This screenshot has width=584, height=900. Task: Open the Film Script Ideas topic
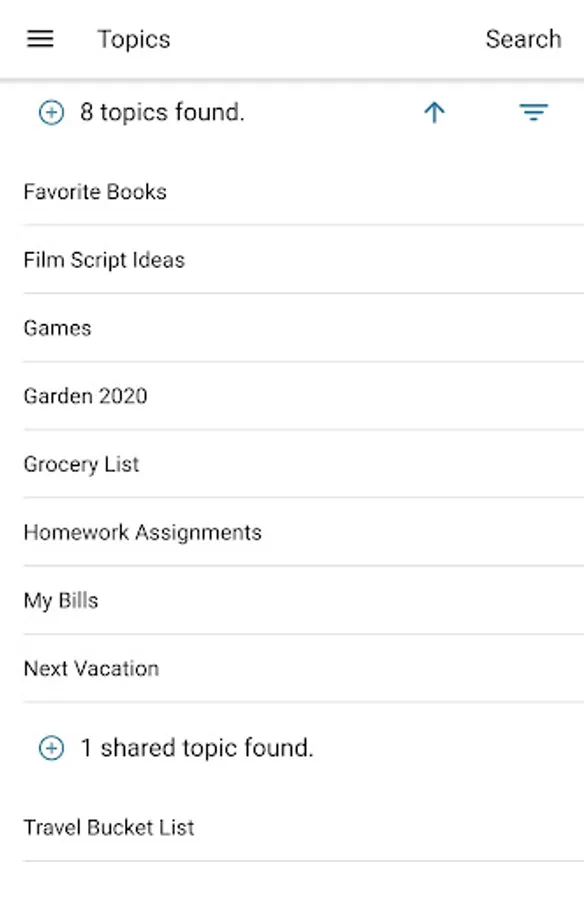[x=104, y=259]
